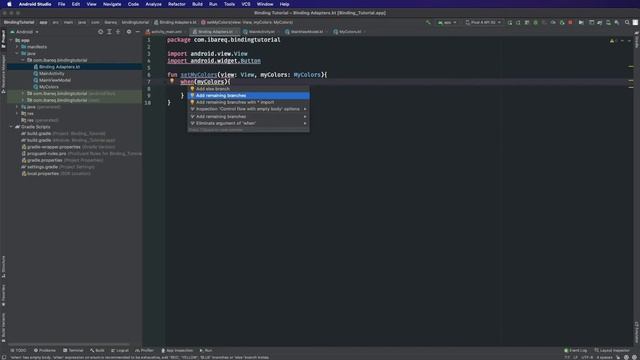Open the App Inspection tool window
The height and width of the screenshot is (360, 640).
pos(177,350)
